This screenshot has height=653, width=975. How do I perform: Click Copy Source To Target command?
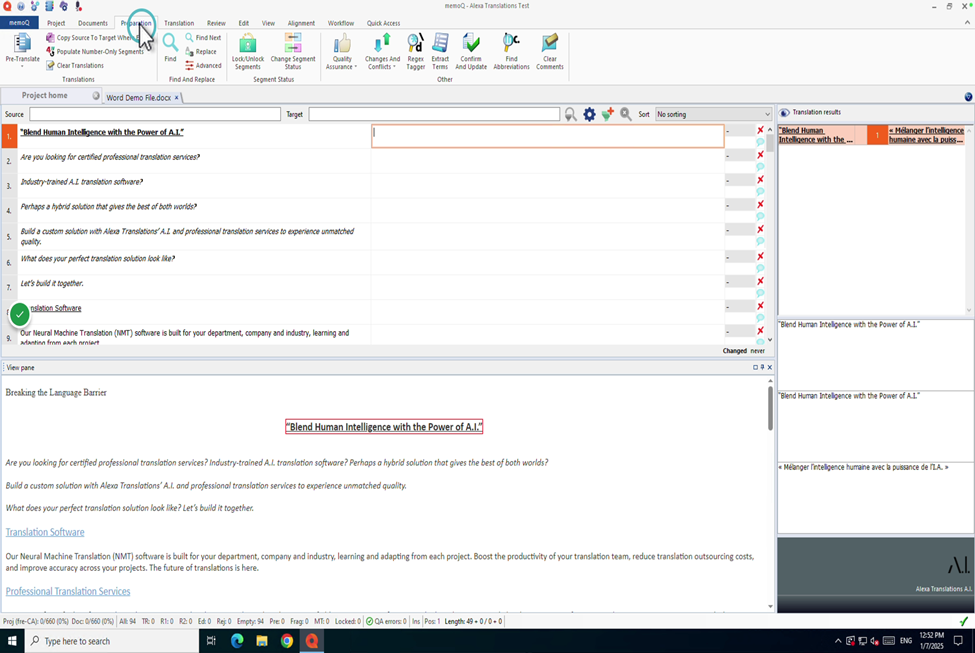click(96, 37)
